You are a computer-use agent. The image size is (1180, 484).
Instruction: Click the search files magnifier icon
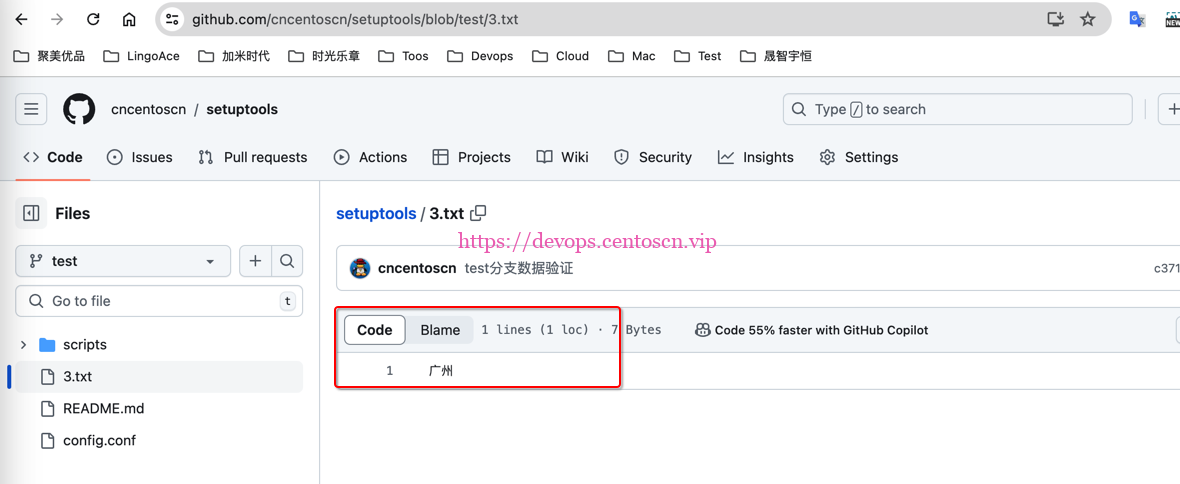(x=287, y=261)
